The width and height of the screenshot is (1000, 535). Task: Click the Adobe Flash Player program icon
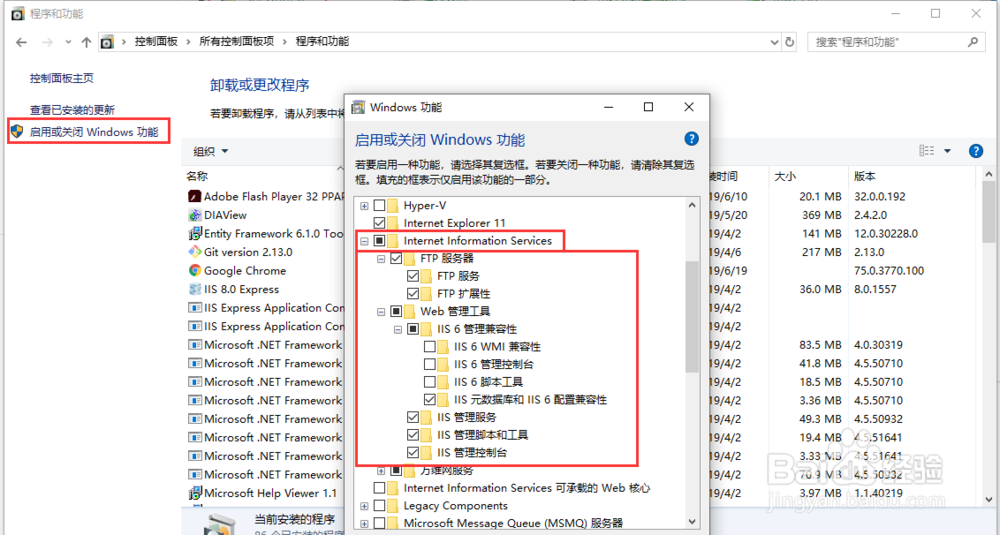(195, 196)
